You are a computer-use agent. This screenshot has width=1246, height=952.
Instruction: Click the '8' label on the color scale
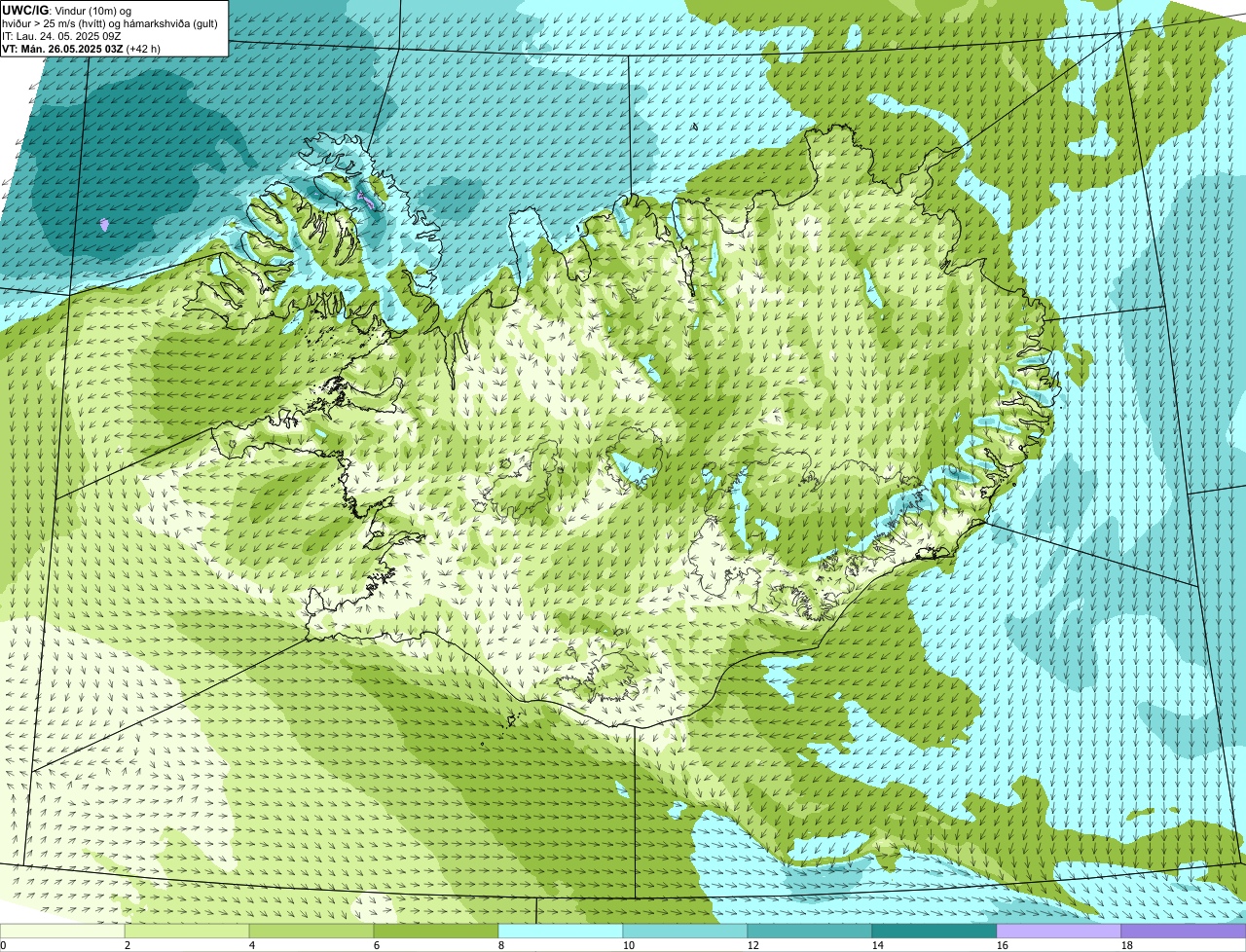(501, 945)
